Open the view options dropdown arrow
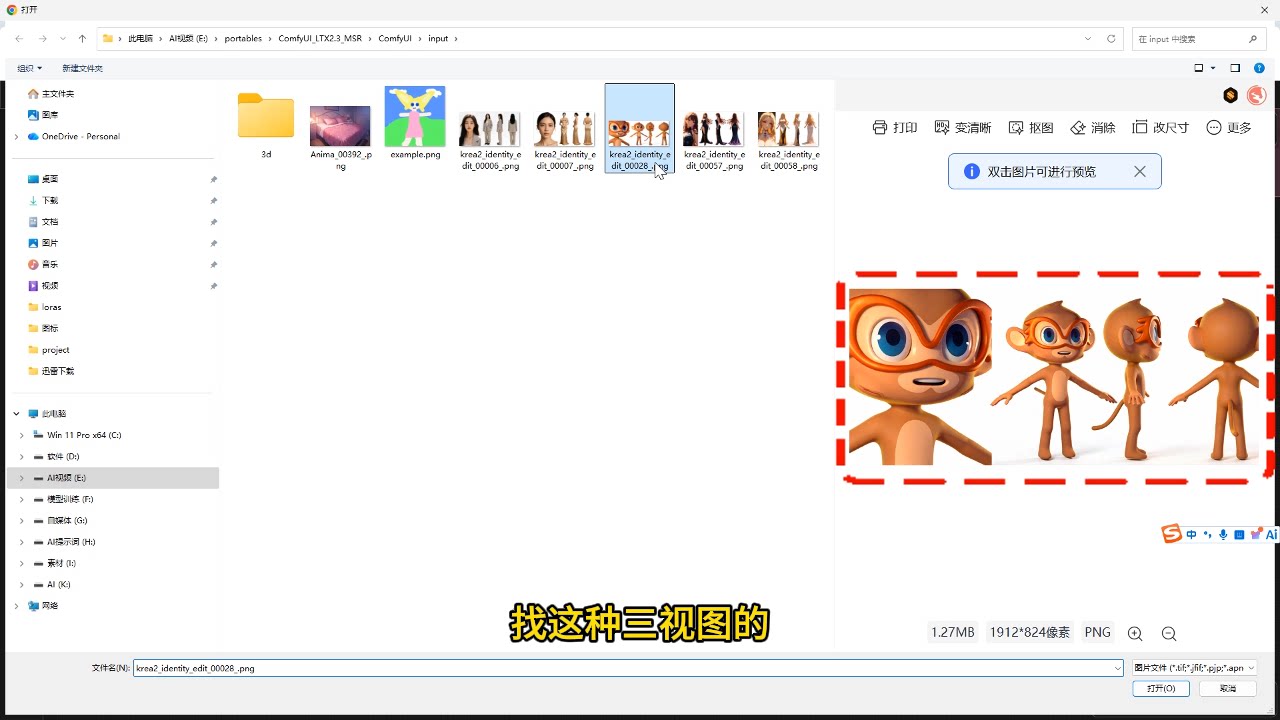 (x=1213, y=68)
